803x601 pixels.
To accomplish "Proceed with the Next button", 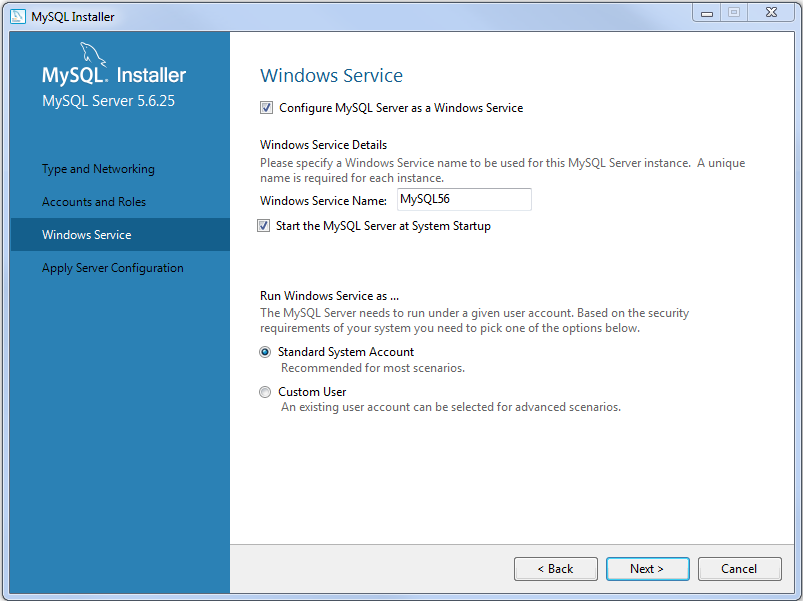I will click(647, 569).
